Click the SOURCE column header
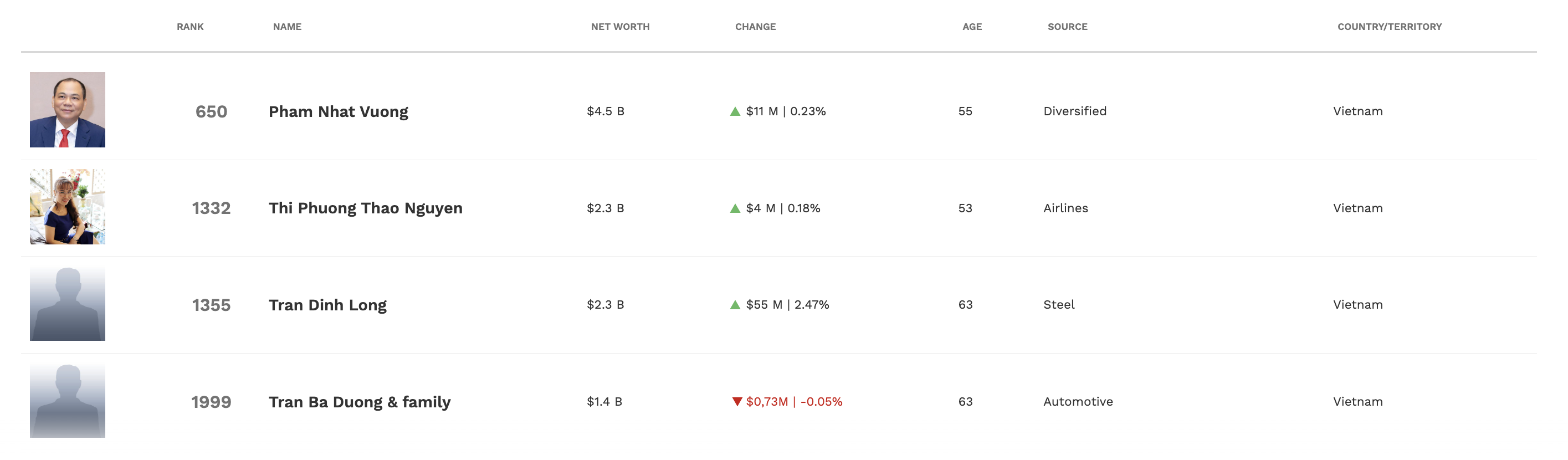Image resolution: width=1568 pixels, height=460 pixels. click(x=1067, y=27)
